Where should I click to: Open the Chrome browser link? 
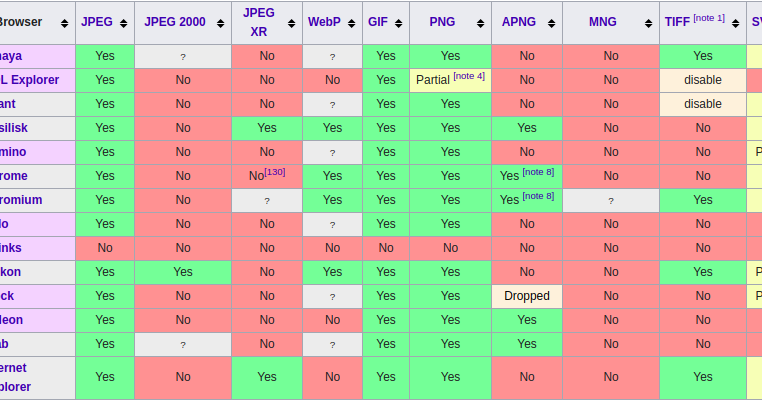click(x=14, y=175)
